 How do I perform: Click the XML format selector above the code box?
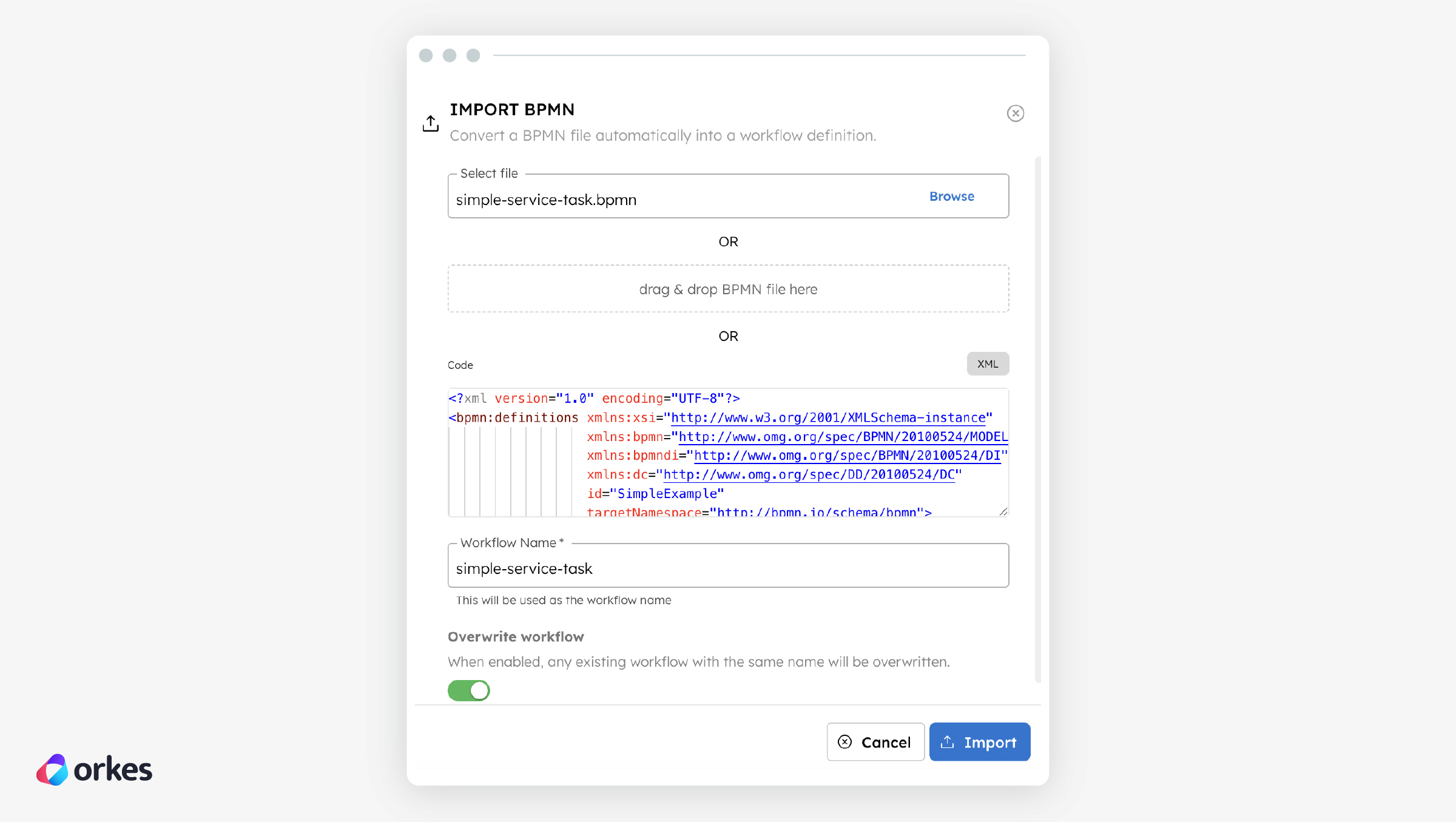[988, 363]
